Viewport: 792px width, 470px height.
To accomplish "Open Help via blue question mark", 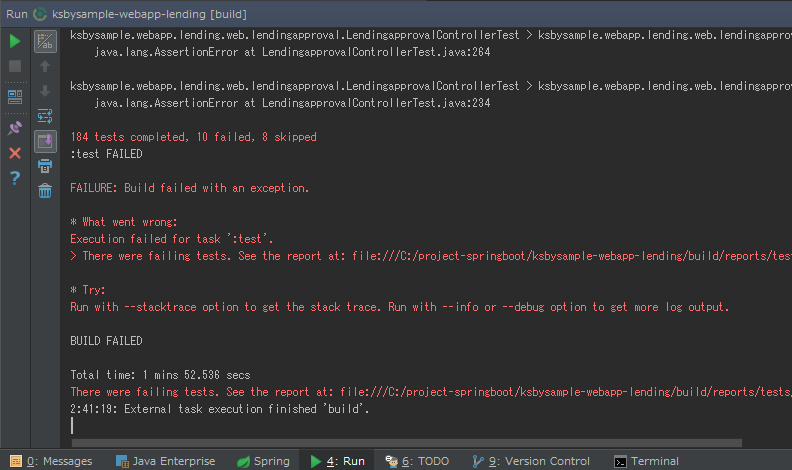I will pos(15,178).
